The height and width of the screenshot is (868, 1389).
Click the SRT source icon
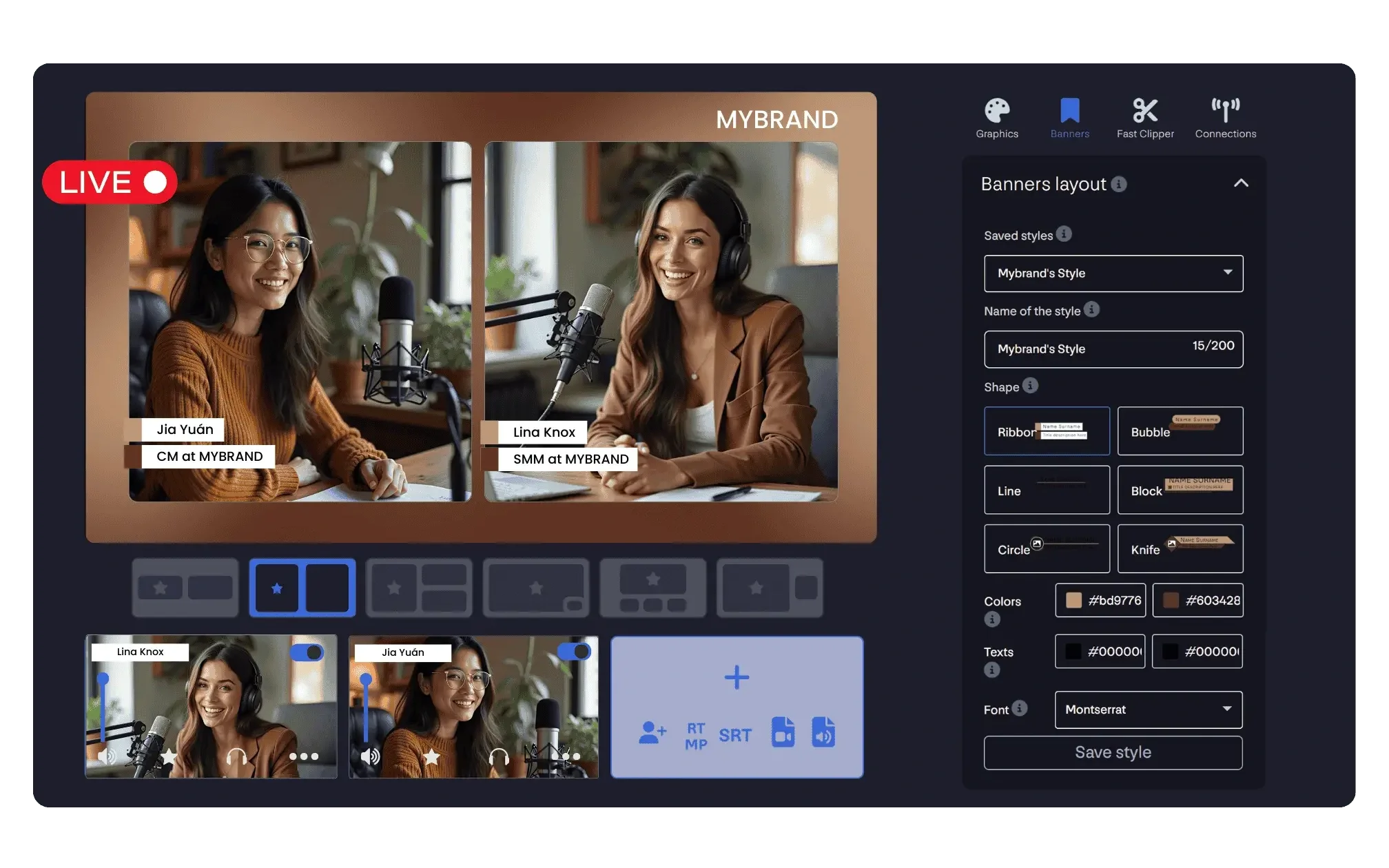pyautogui.click(x=735, y=735)
